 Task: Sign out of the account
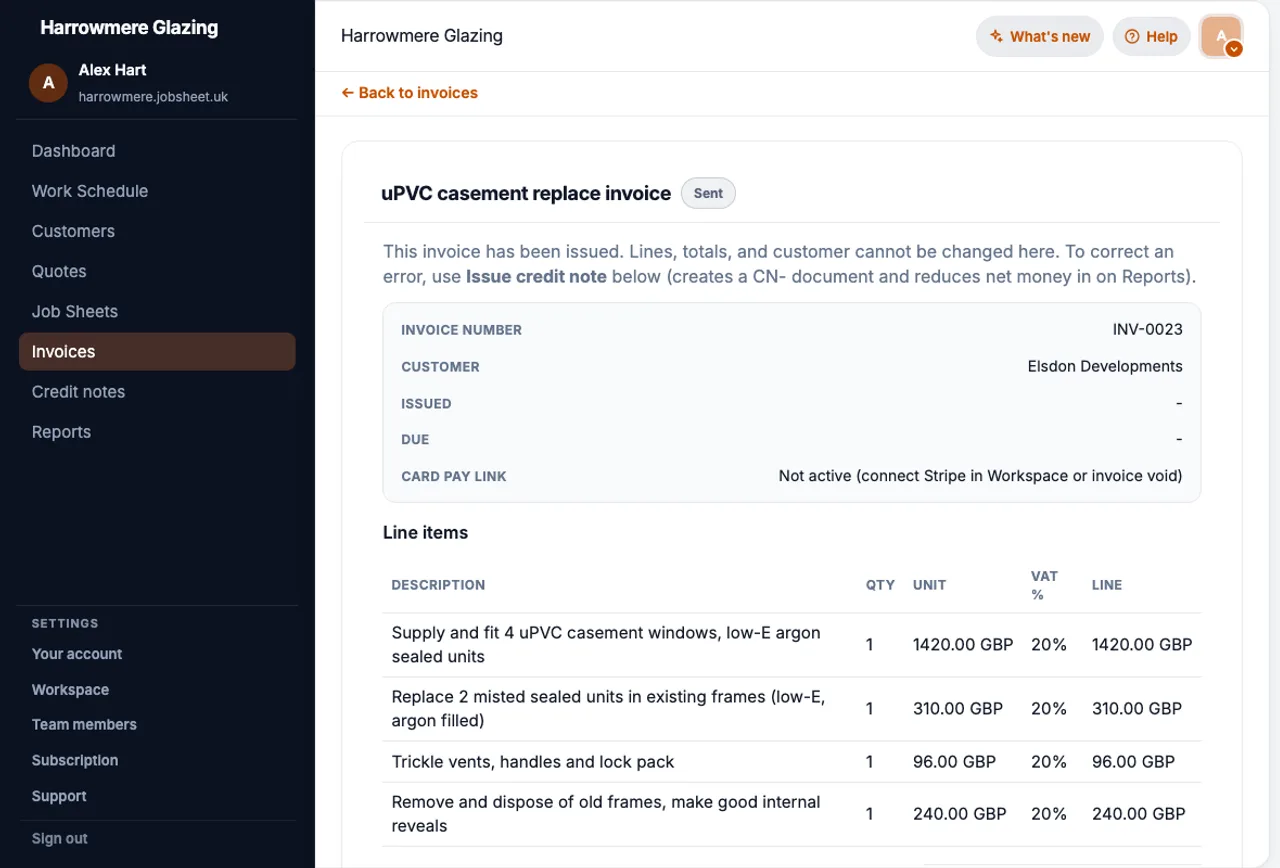click(60, 839)
